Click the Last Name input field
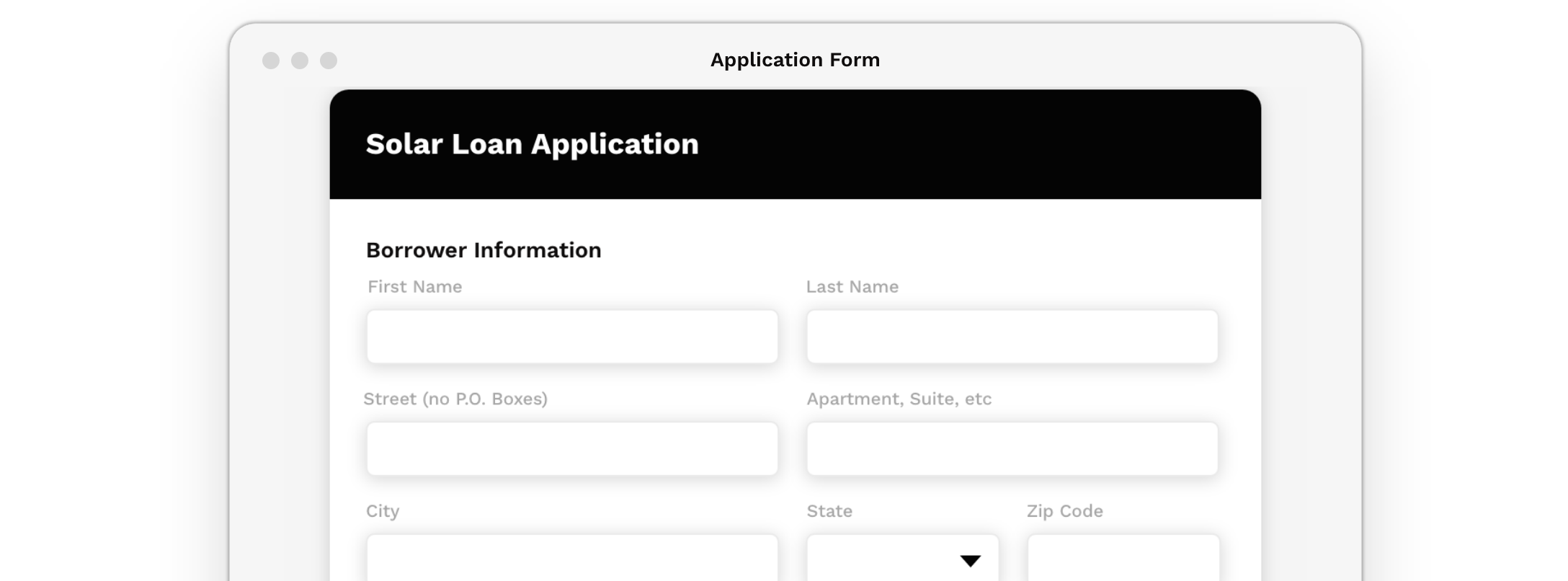1568x581 pixels. (1012, 336)
